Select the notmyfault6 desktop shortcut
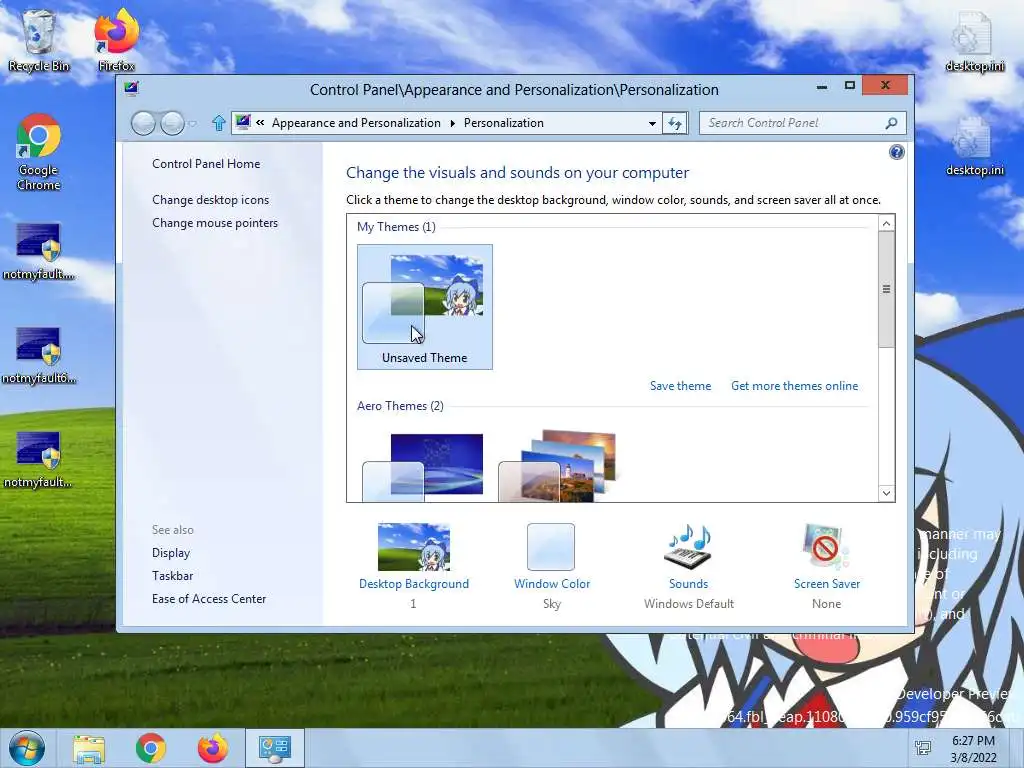 pos(39,356)
